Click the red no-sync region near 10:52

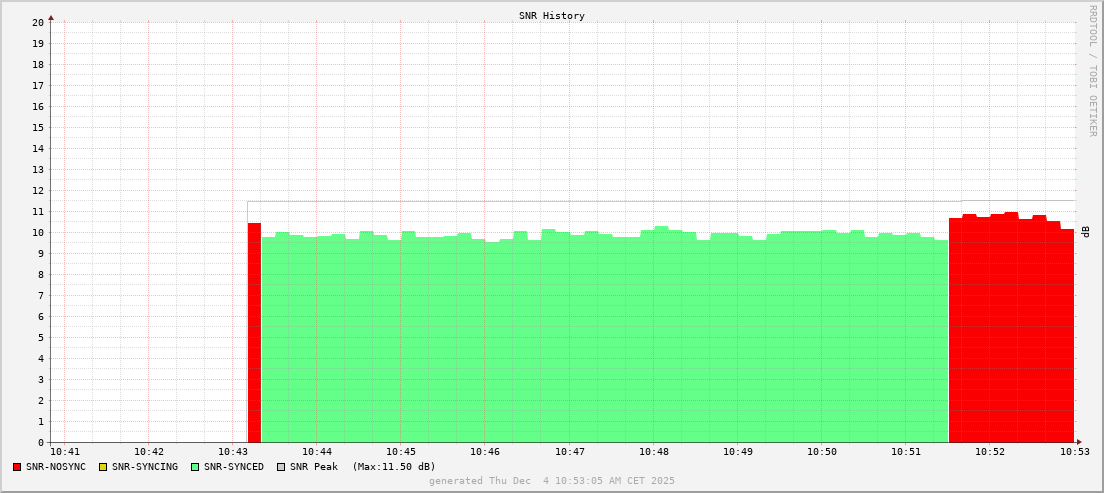1010,330
